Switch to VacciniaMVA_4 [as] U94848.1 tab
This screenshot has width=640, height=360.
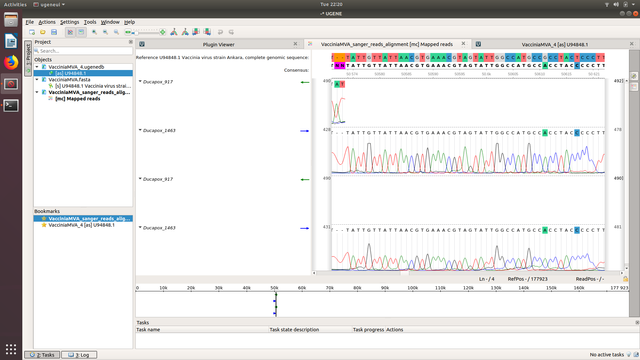pyautogui.click(x=555, y=44)
